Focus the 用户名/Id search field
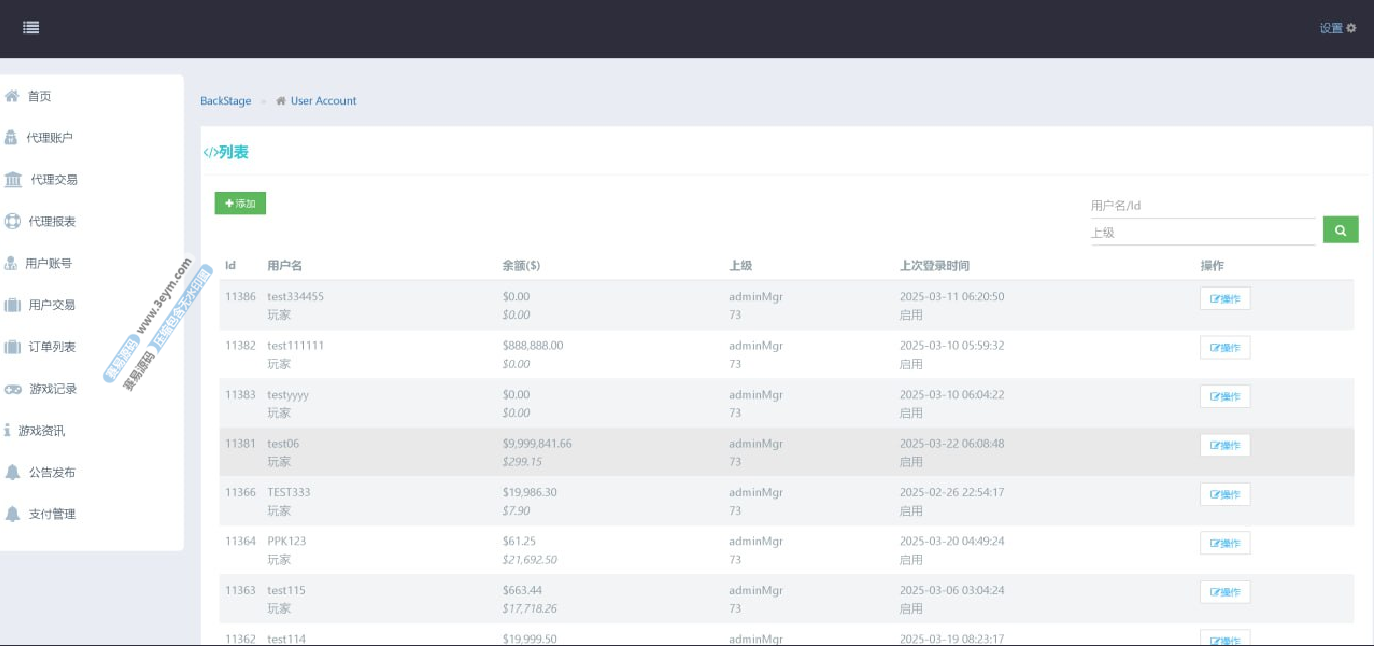Image resolution: width=1375 pixels, height=646 pixels. (1202, 205)
